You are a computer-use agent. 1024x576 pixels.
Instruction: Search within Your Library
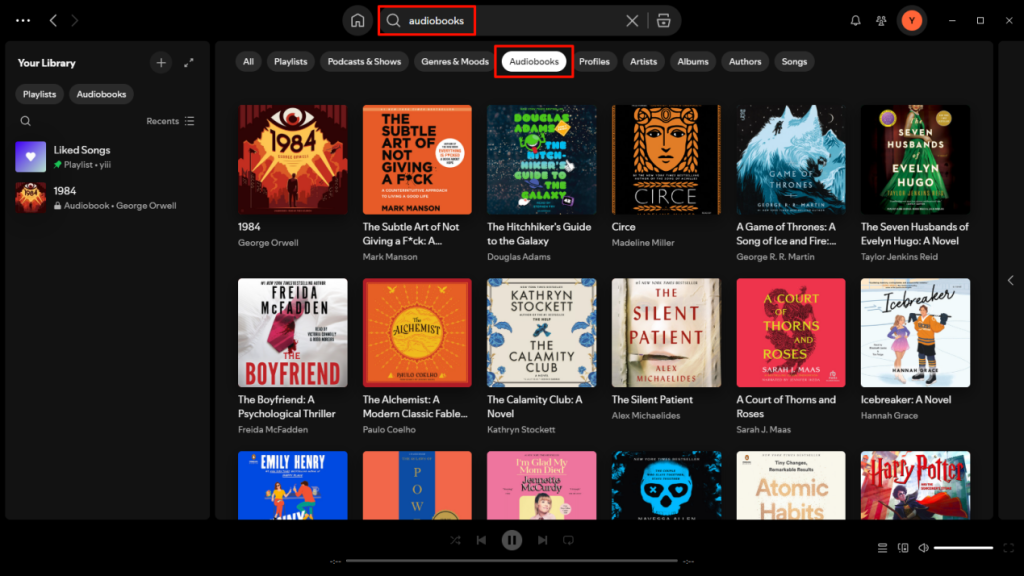[25, 121]
